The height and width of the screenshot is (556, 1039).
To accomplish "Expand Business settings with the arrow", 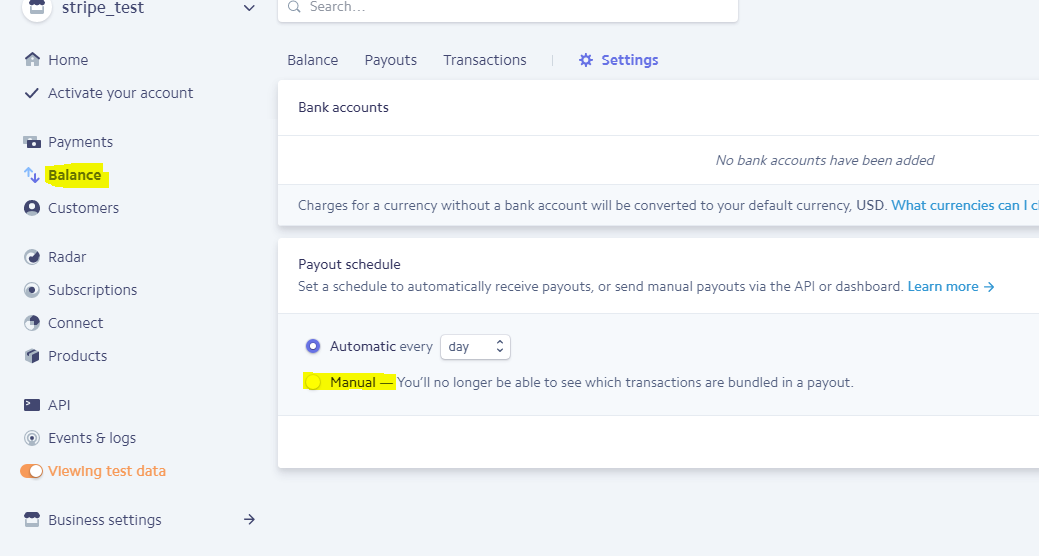I will [249, 520].
